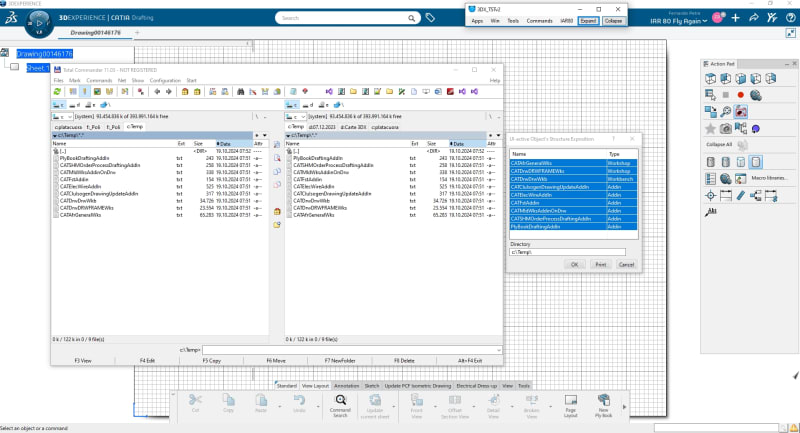
Task: Open dropdown arrow next to Undo
Action: pyautogui.click(x=318, y=406)
